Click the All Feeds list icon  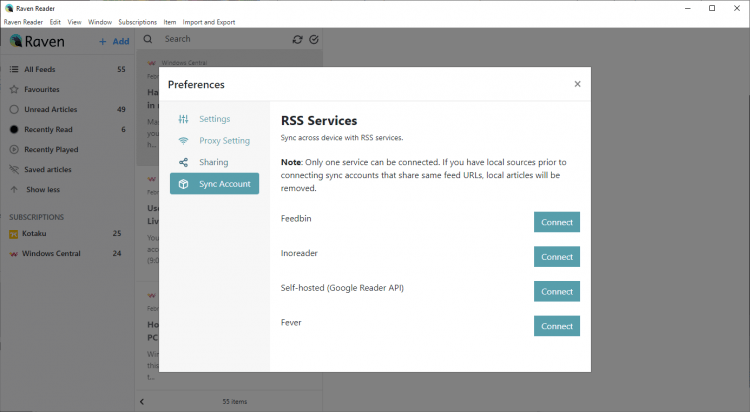(x=14, y=69)
